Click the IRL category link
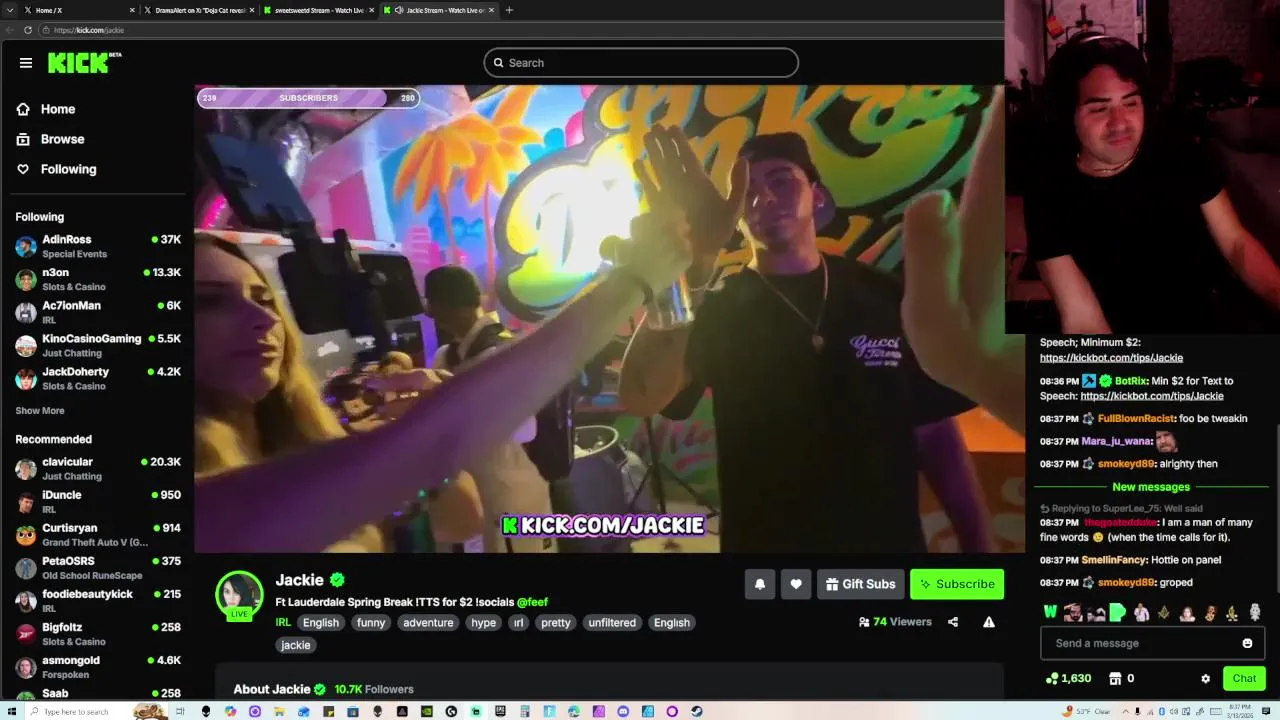The image size is (1280, 720). point(283,622)
